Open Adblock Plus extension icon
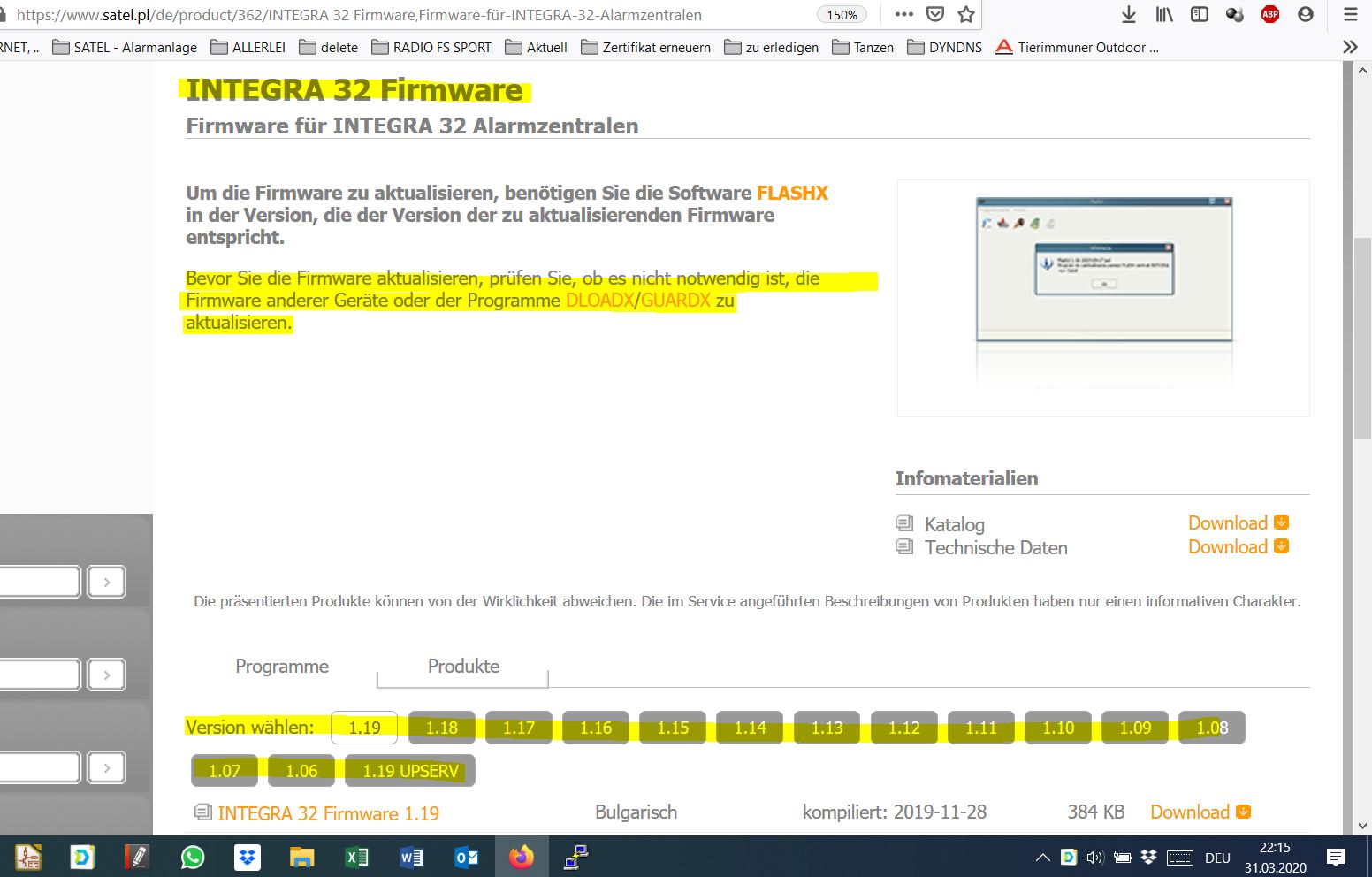Screen dimensions: 1372x877 1270,14
